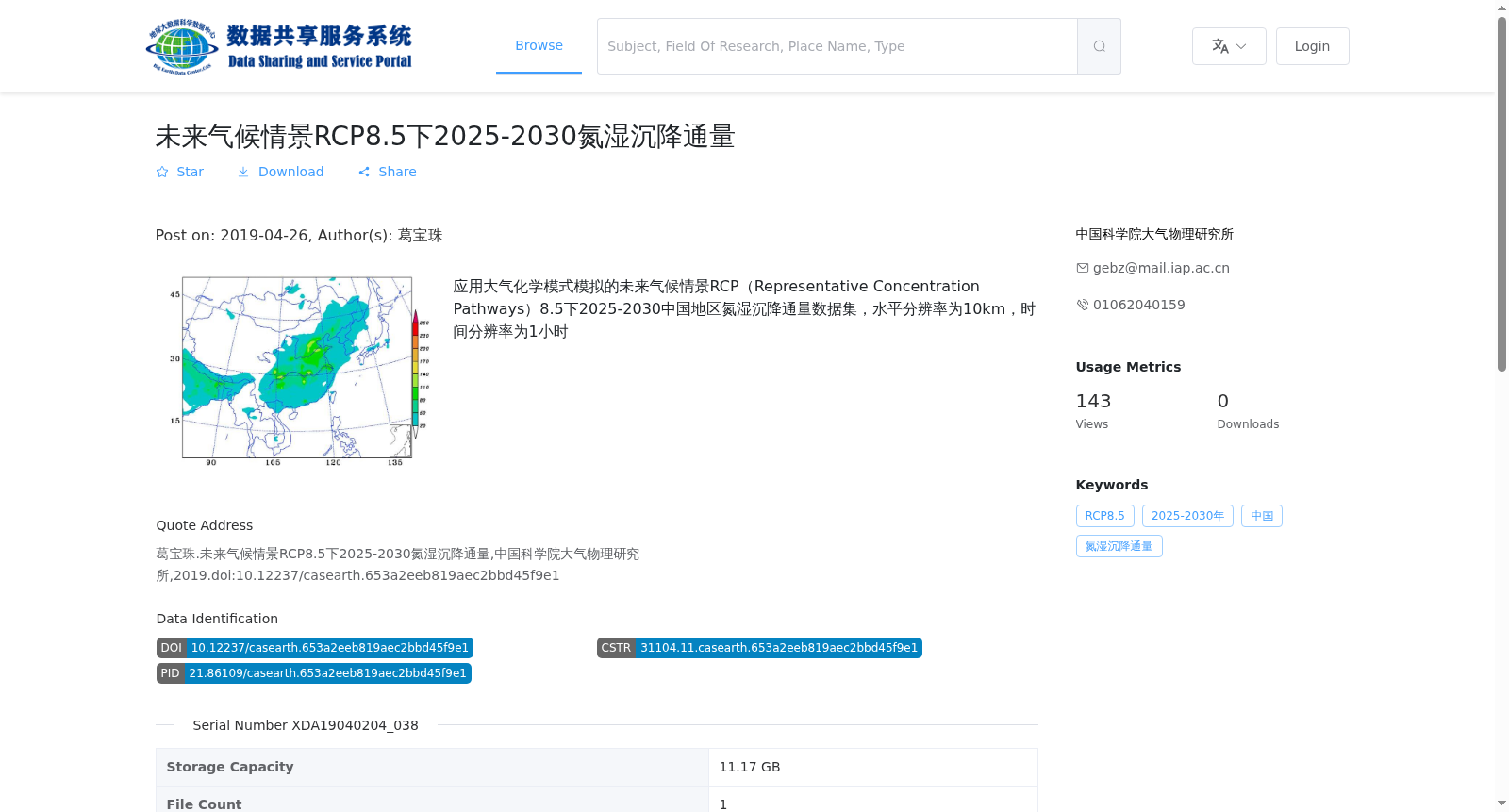Viewport: 1509px width, 812px height.
Task: Click the Download link
Action: click(280, 172)
